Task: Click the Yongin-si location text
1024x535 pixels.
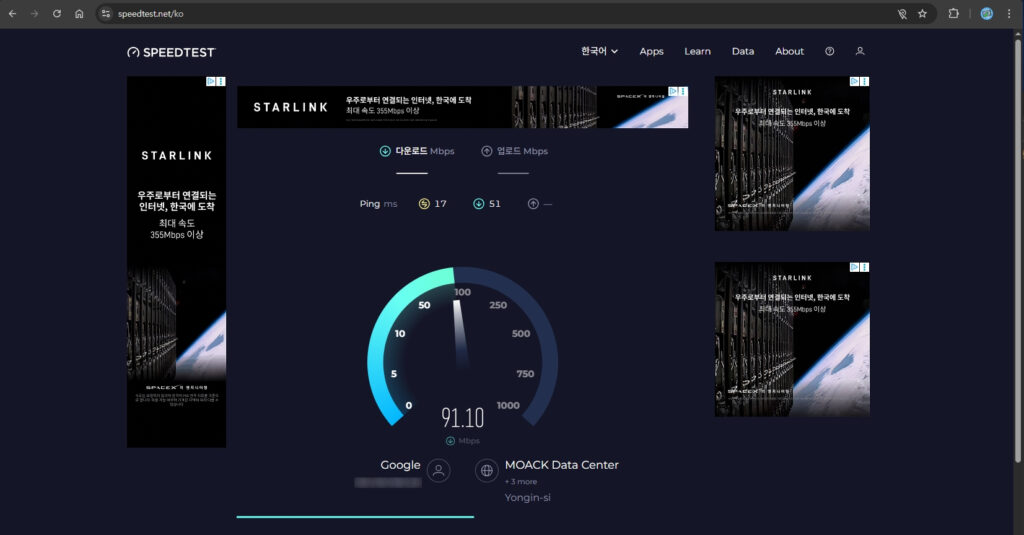Action: tap(528, 497)
